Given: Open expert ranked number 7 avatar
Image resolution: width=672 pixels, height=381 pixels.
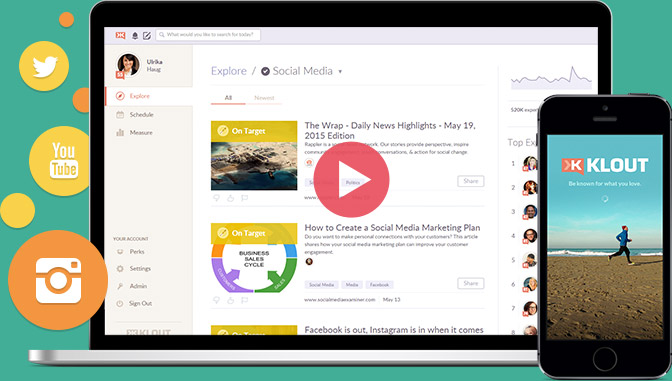Looking at the screenshot, I should pyautogui.click(x=530, y=308).
